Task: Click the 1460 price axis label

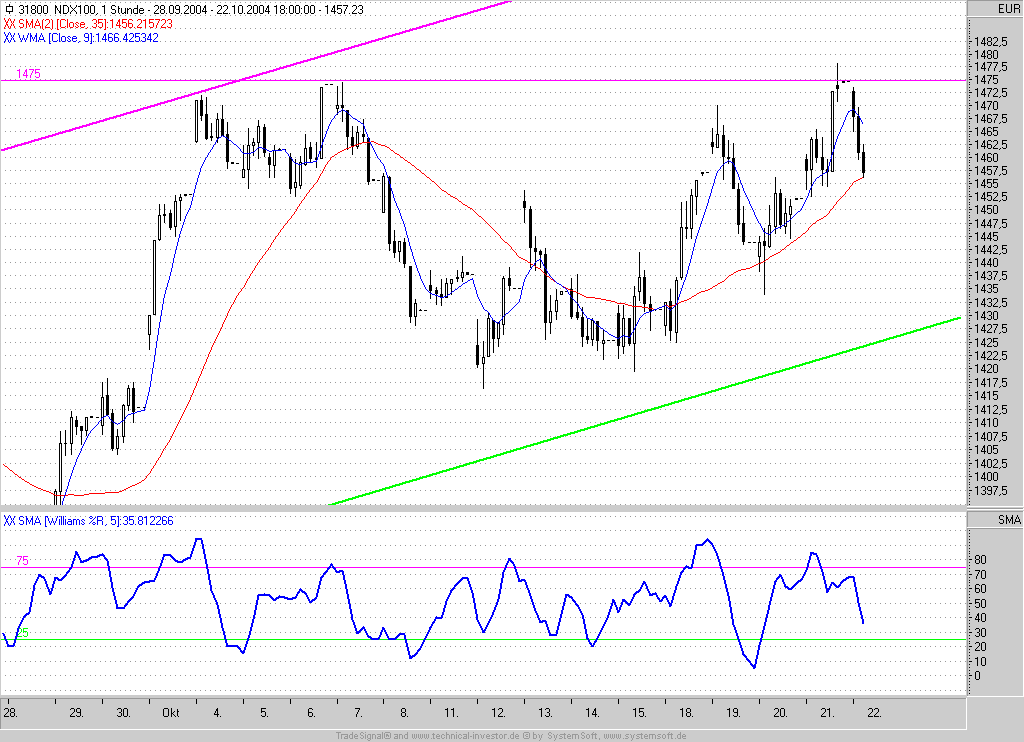Action: 986,157
